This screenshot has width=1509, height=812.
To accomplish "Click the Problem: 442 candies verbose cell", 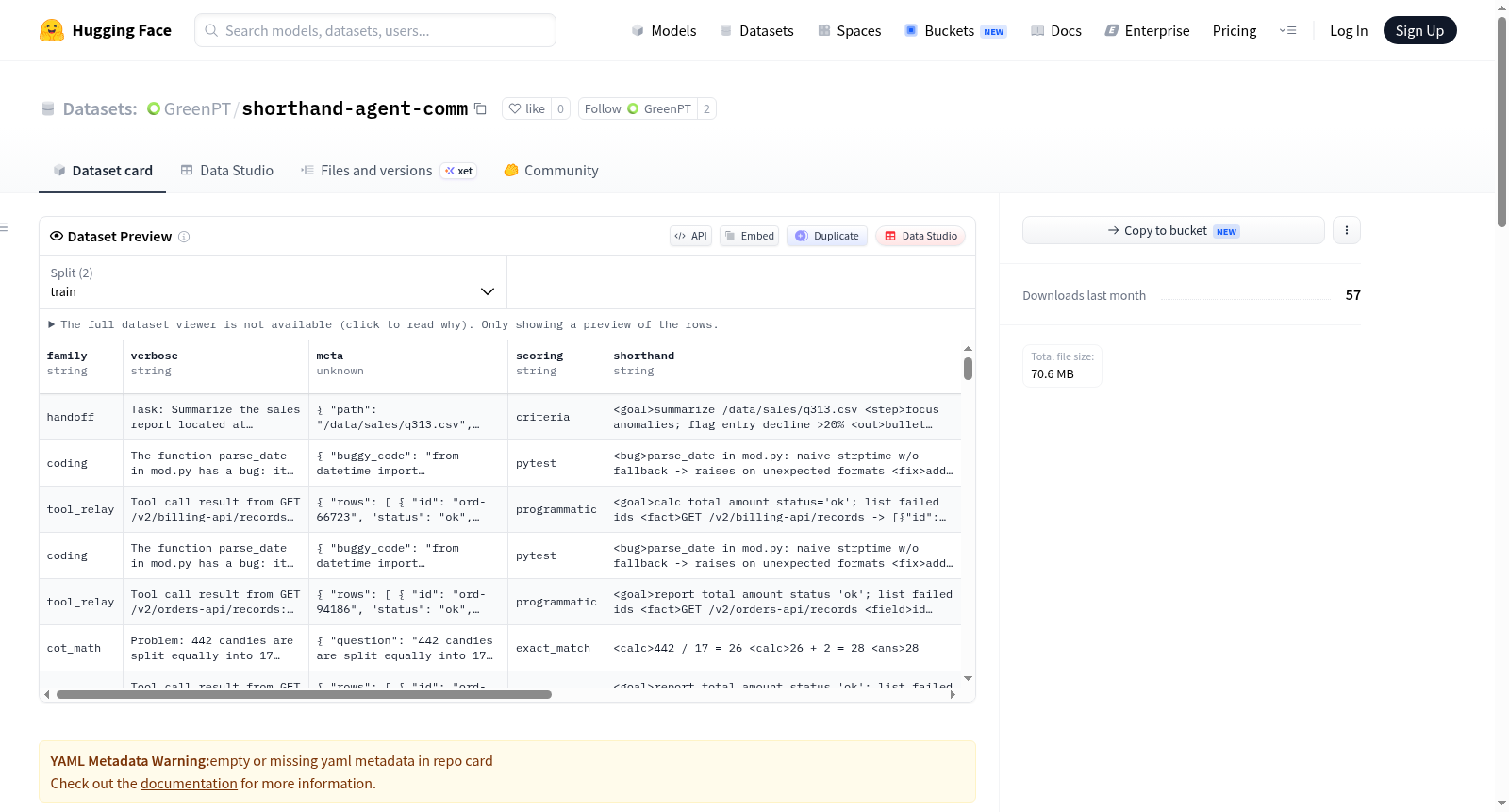I will click(216, 648).
